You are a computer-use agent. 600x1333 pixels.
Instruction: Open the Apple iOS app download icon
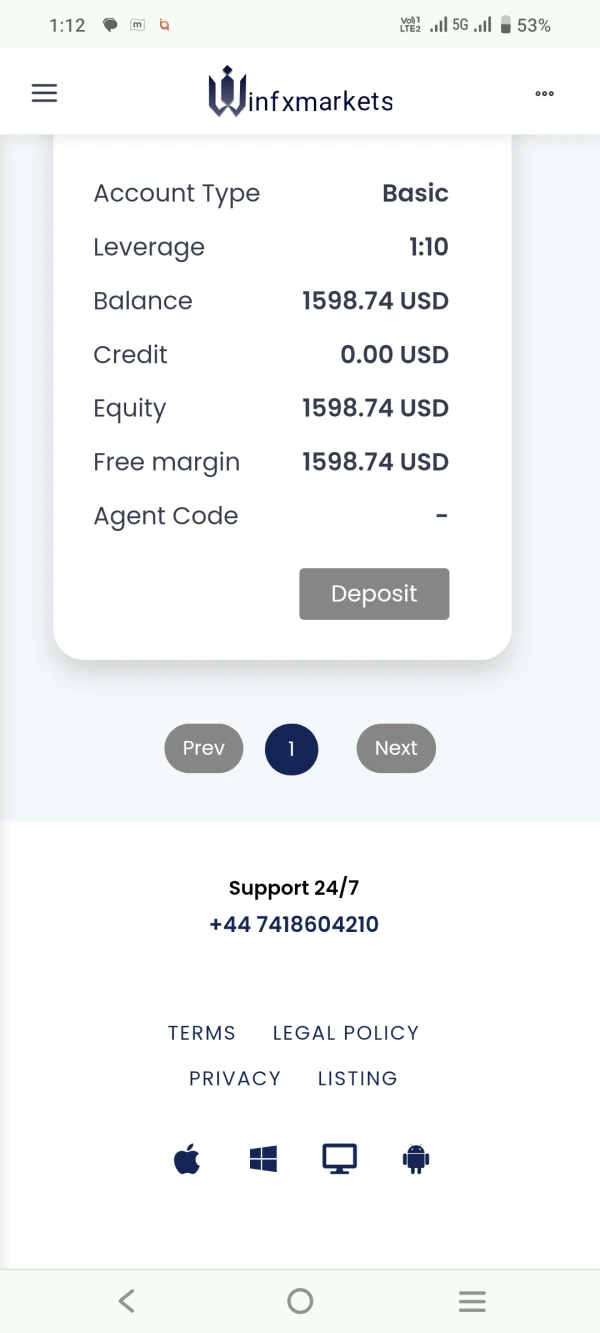pyautogui.click(x=187, y=1159)
